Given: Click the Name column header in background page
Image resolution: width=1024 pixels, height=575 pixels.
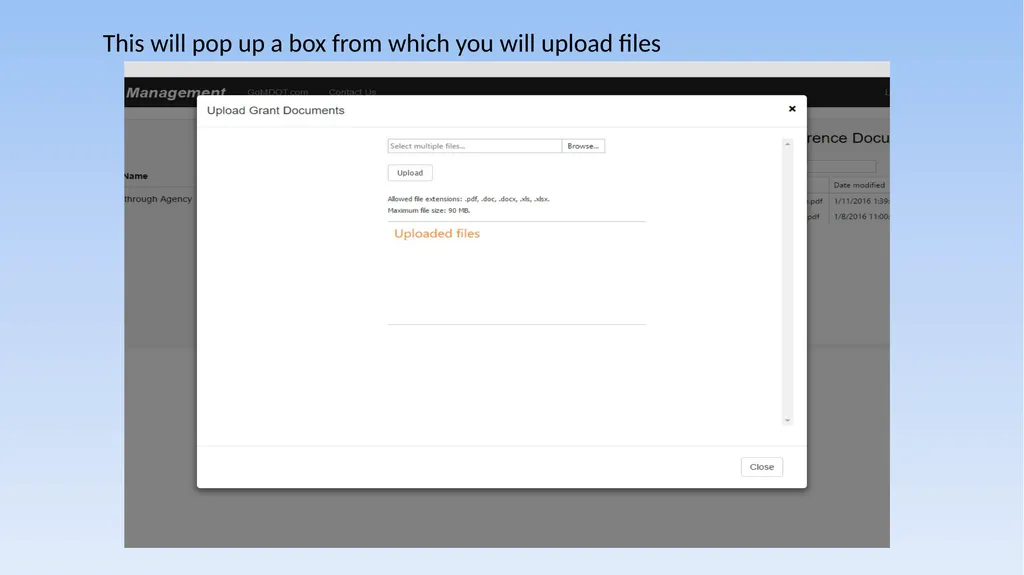Looking at the screenshot, I should coord(136,176).
